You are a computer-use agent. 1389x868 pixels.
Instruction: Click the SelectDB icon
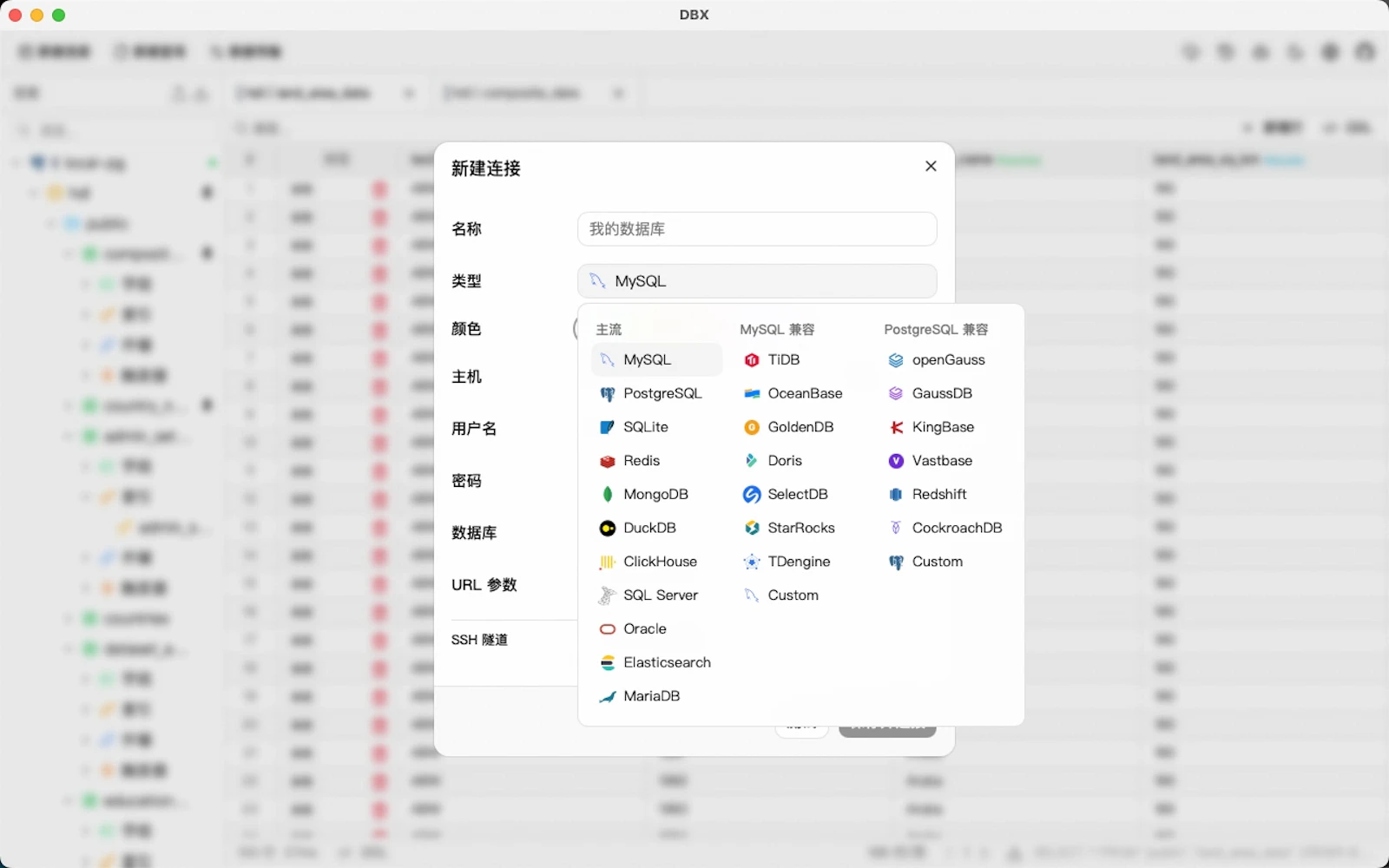(x=752, y=494)
